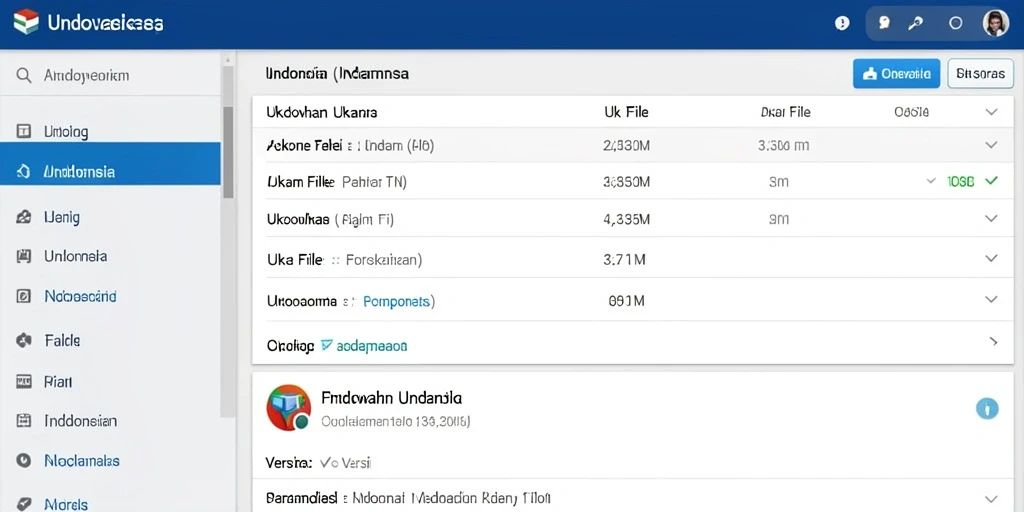Click the green checkmark next to 1096
1024x512 pixels.
point(991,181)
